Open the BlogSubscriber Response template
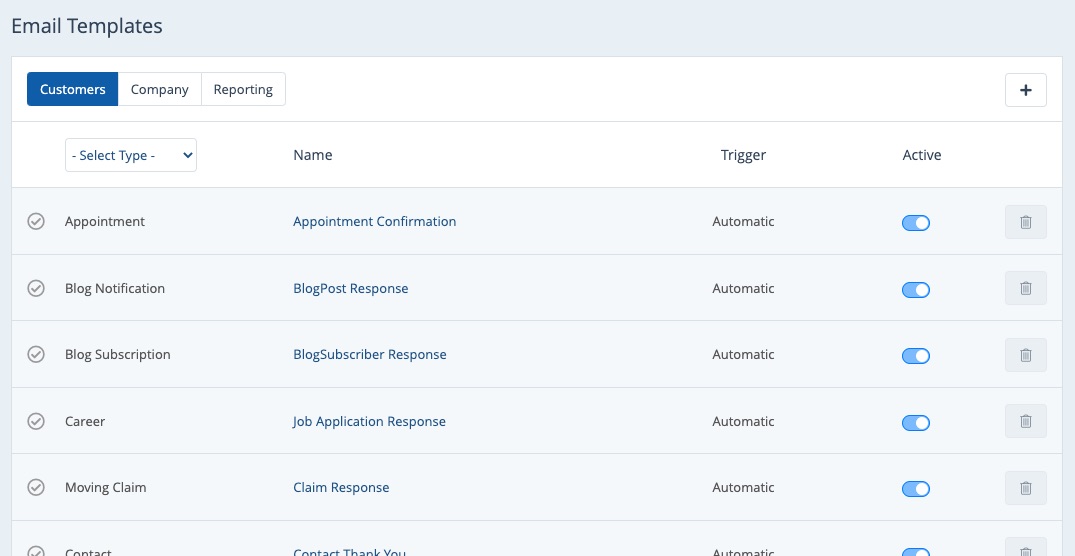This screenshot has width=1075, height=556. click(369, 355)
